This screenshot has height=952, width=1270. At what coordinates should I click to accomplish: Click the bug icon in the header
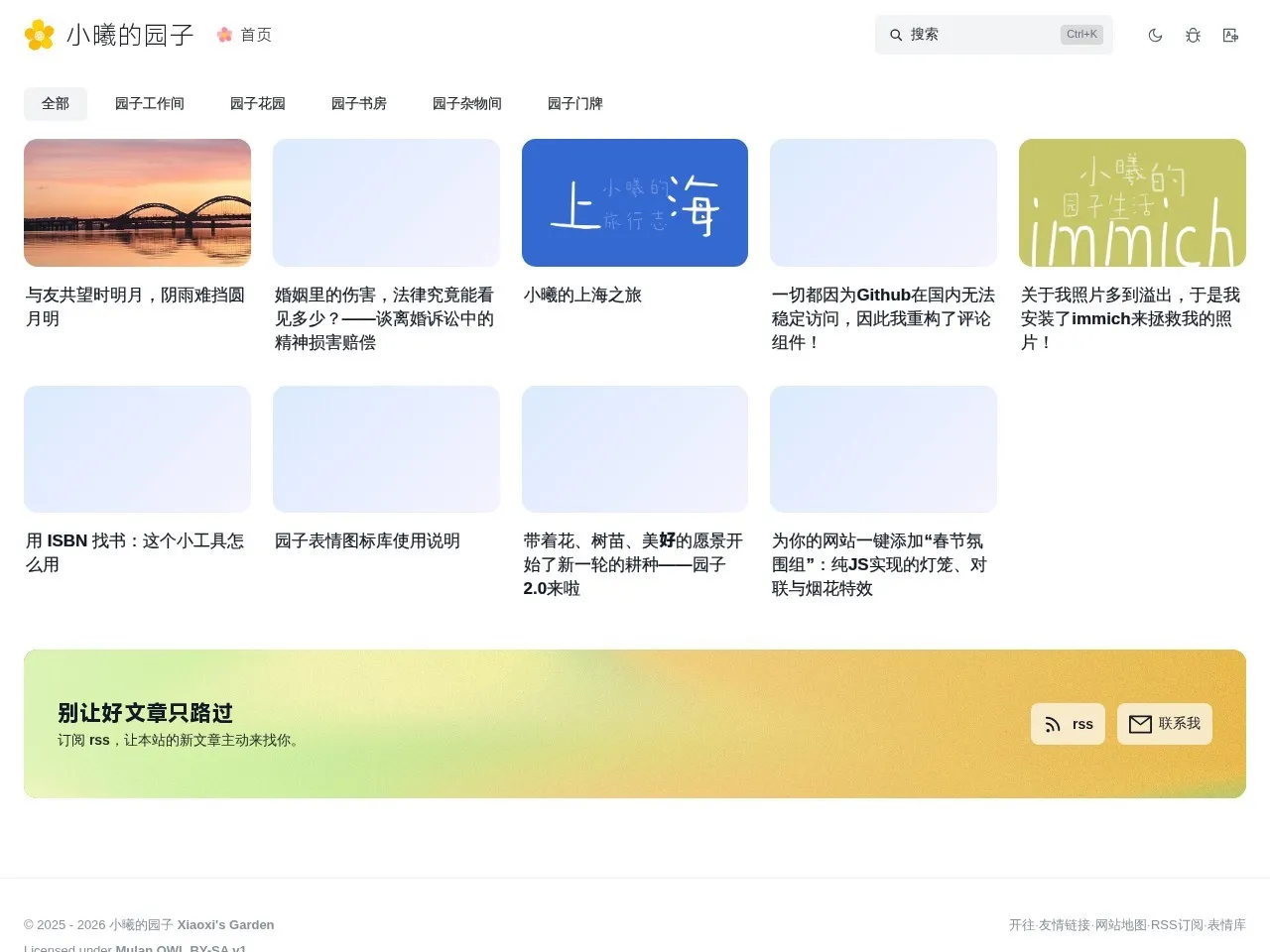1193,35
